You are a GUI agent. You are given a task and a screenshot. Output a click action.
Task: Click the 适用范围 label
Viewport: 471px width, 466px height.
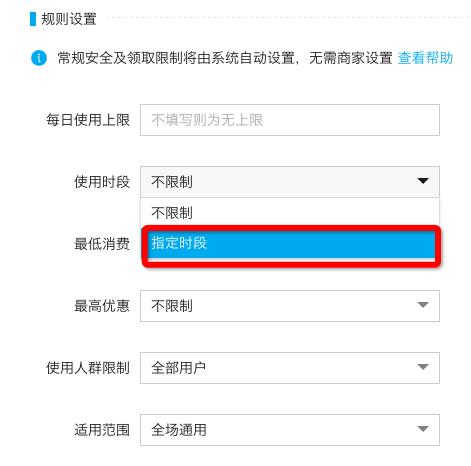pyautogui.click(x=102, y=430)
